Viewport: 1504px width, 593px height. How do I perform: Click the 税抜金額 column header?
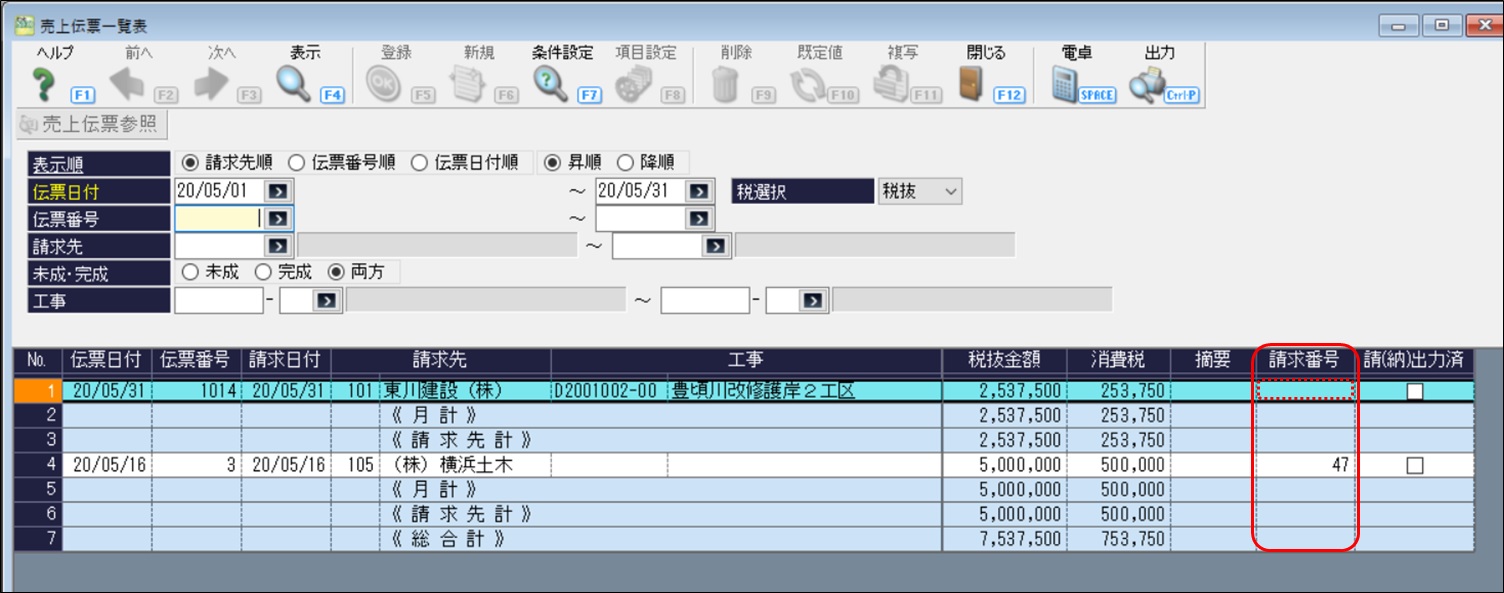click(x=1003, y=360)
